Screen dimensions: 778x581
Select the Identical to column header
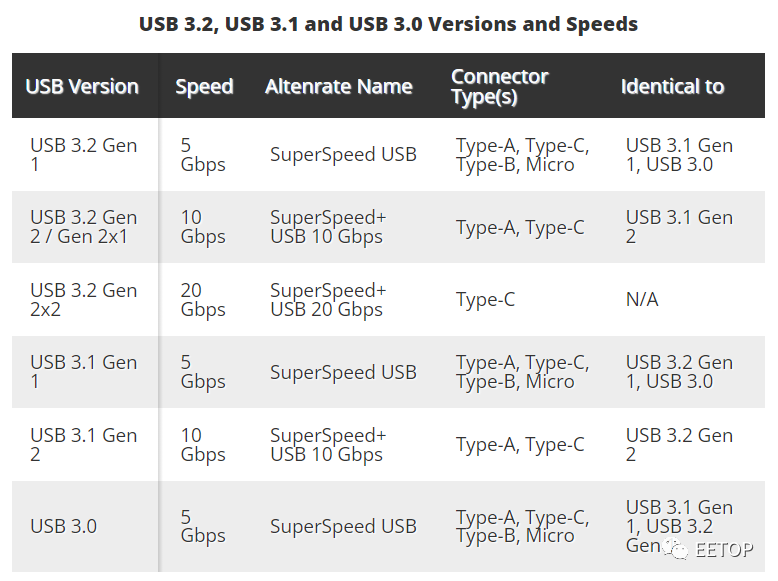tap(672, 87)
